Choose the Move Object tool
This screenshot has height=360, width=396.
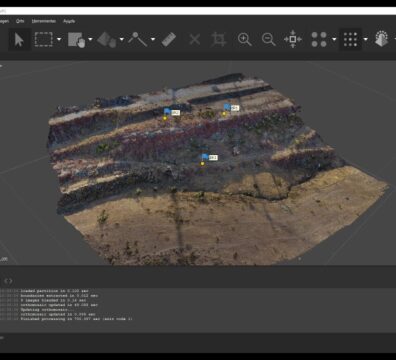(x=107, y=40)
